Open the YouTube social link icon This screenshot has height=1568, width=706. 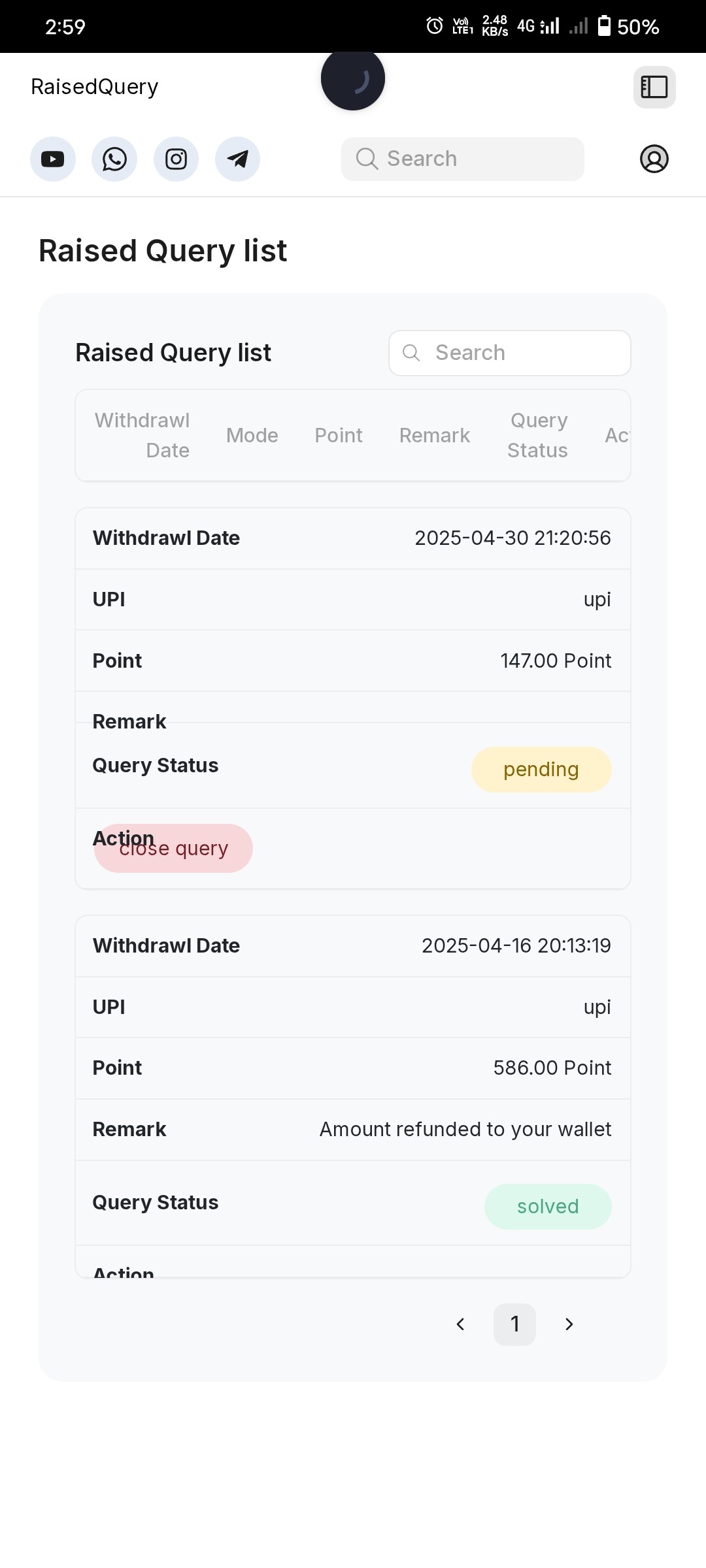53,159
